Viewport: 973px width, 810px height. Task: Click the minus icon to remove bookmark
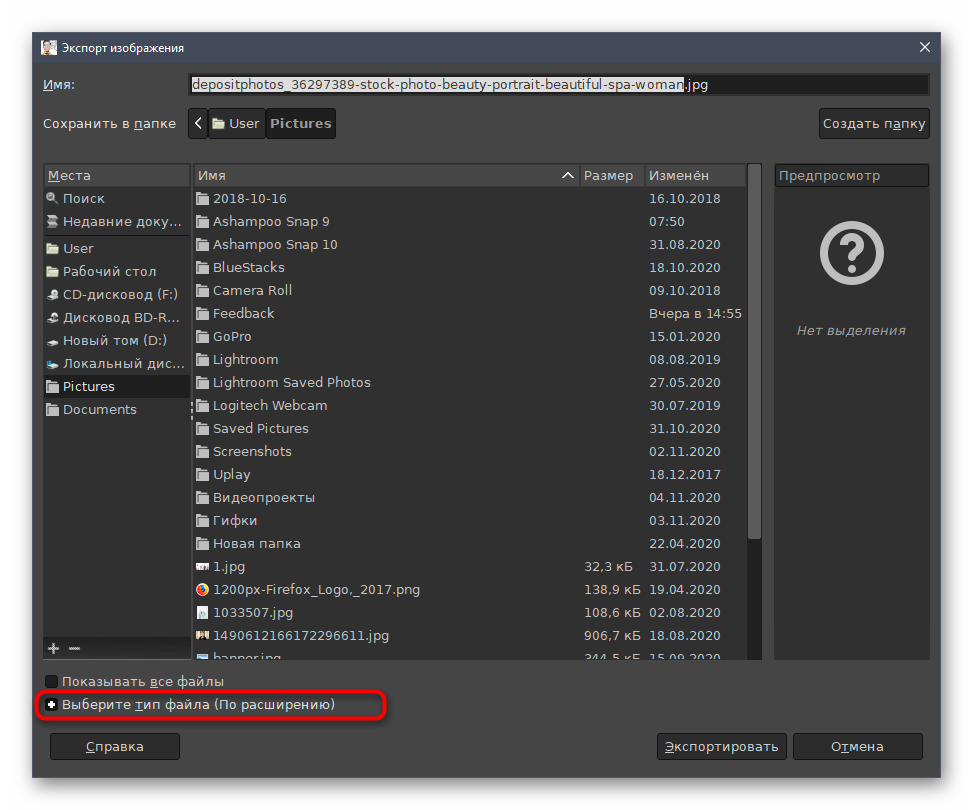[x=74, y=648]
